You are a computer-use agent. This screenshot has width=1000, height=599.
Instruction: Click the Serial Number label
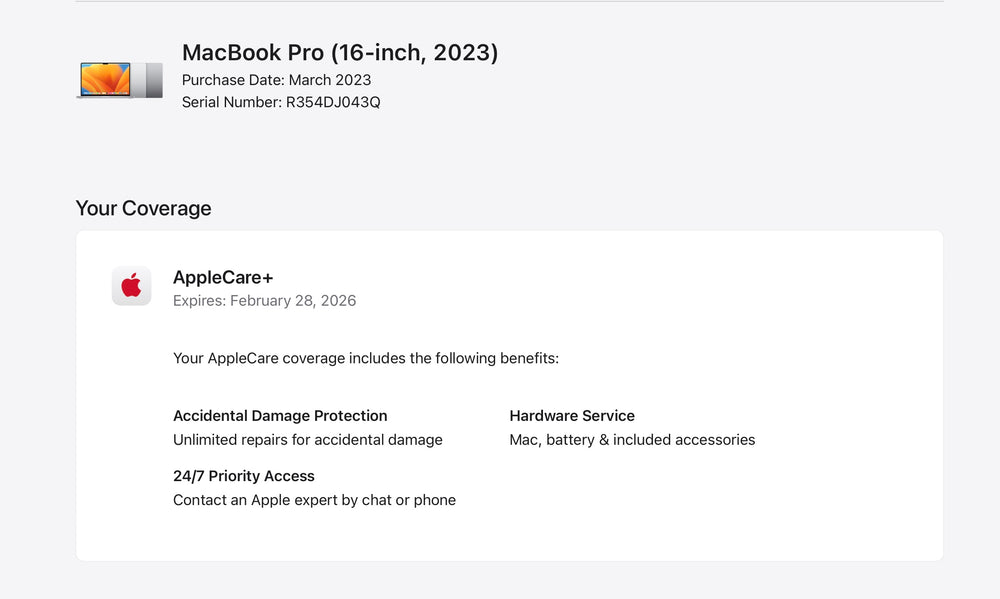pos(232,102)
